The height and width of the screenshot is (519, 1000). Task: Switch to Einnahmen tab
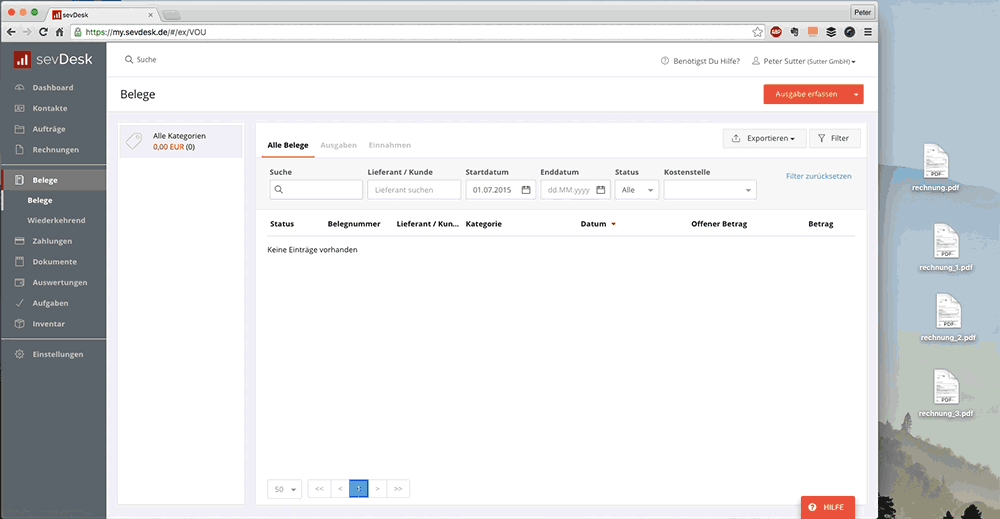(x=390, y=145)
